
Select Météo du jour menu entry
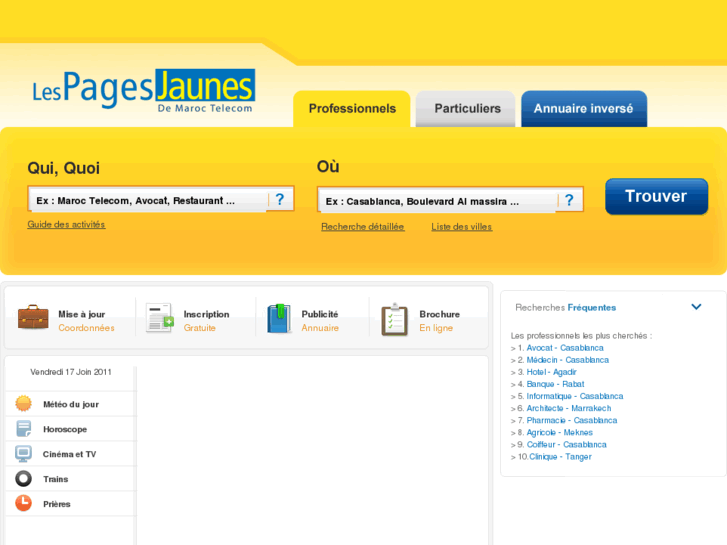click(71, 404)
